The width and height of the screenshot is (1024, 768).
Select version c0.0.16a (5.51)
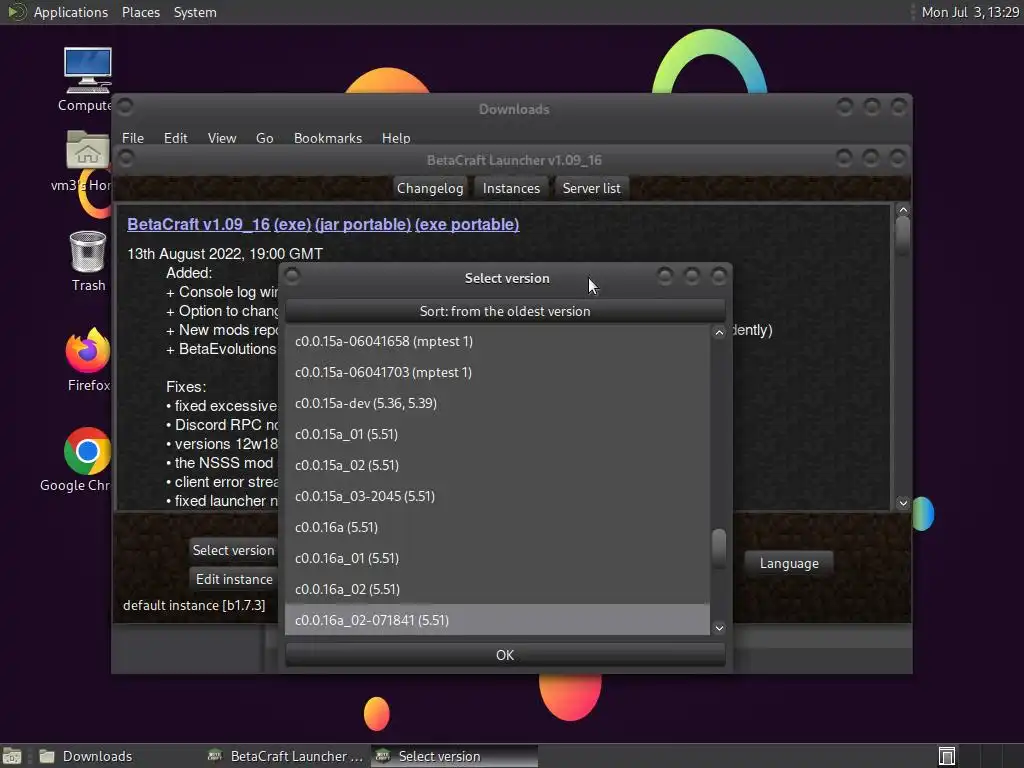pyautogui.click(x=497, y=527)
